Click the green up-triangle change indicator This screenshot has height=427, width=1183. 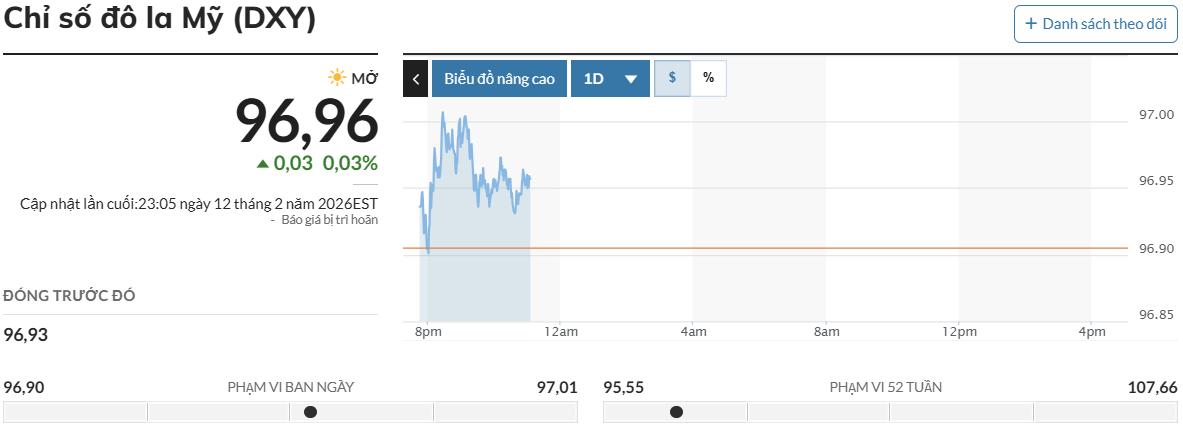point(262,163)
